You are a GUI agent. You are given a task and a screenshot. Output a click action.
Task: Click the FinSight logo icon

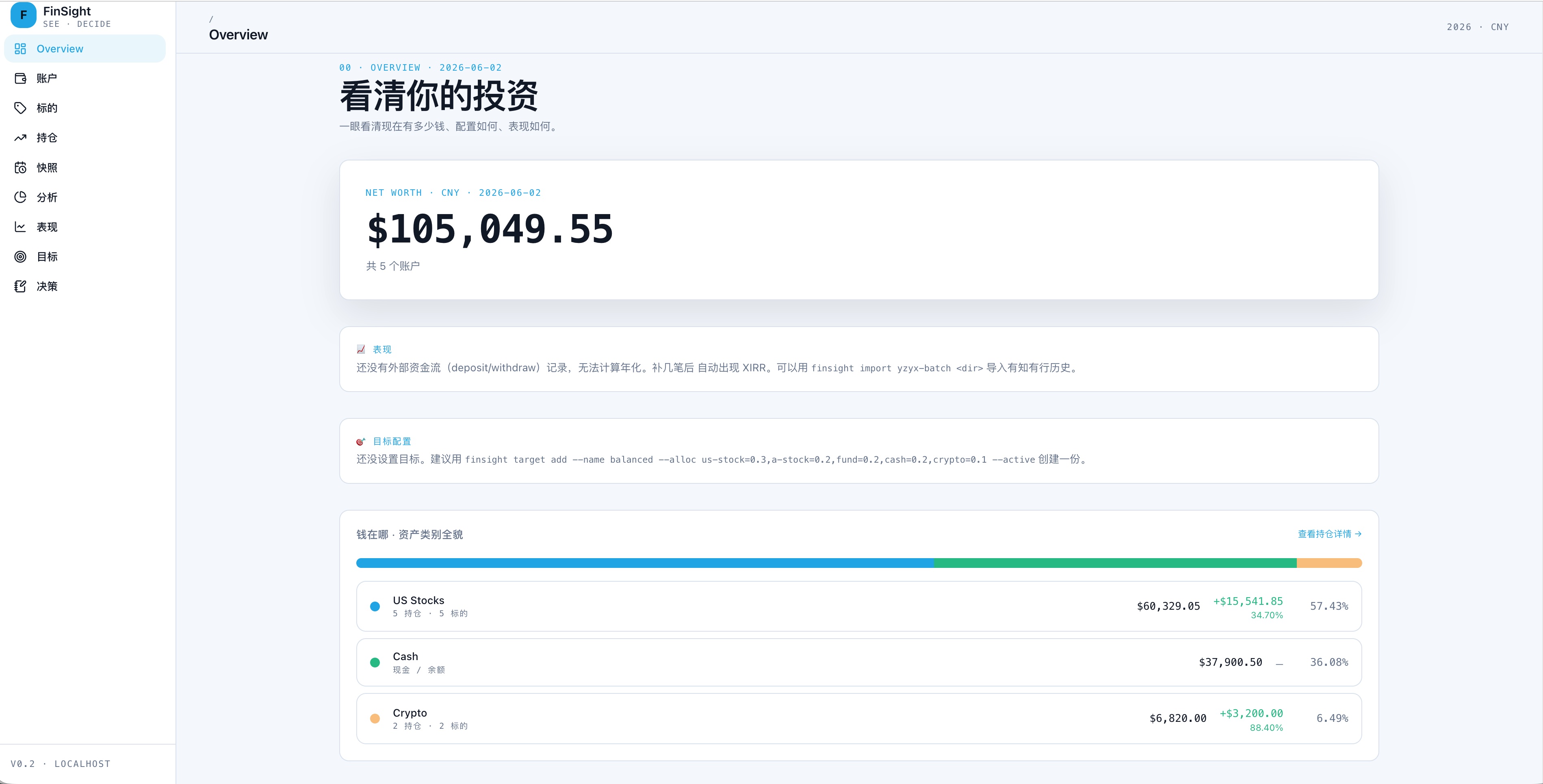[24, 15]
